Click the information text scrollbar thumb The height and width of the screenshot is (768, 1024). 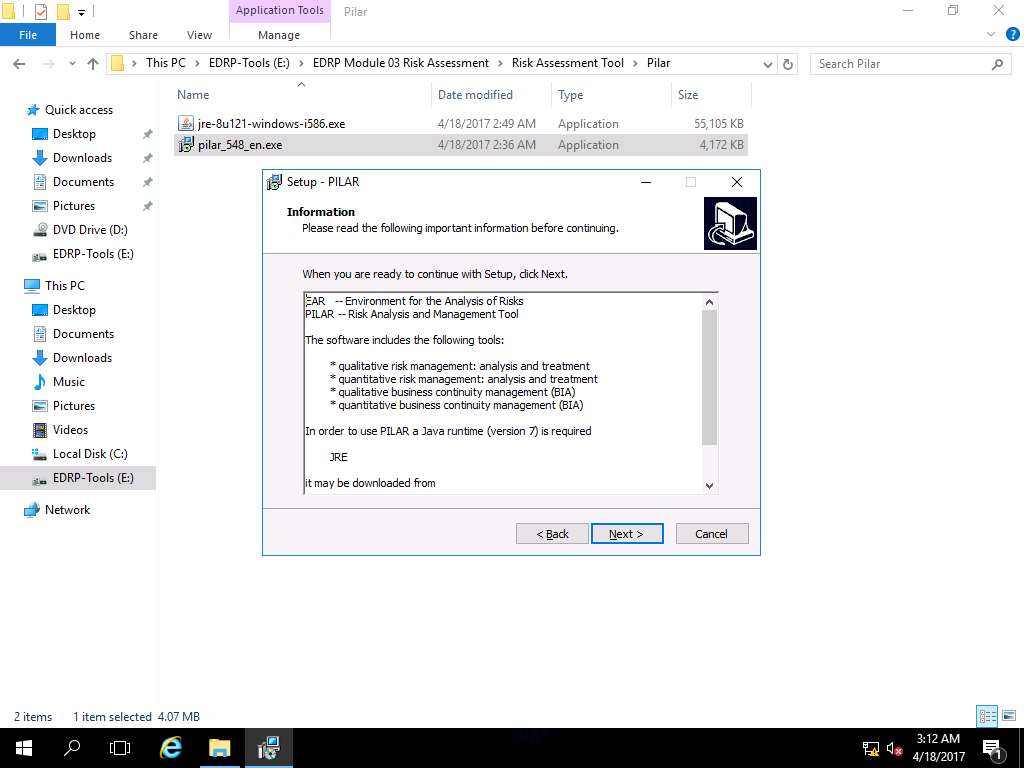point(709,377)
